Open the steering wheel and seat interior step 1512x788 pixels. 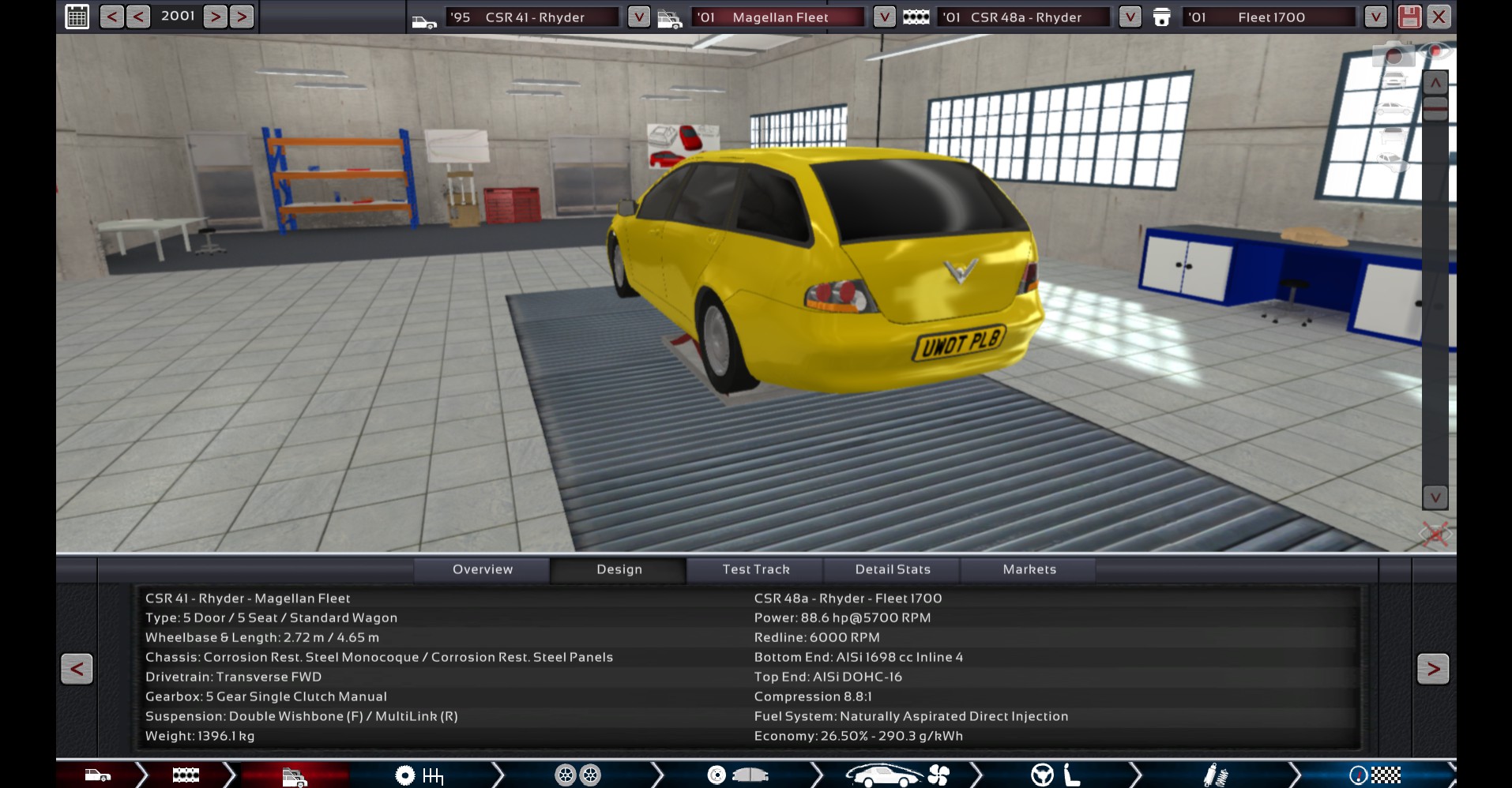(x=1055, y=775)
